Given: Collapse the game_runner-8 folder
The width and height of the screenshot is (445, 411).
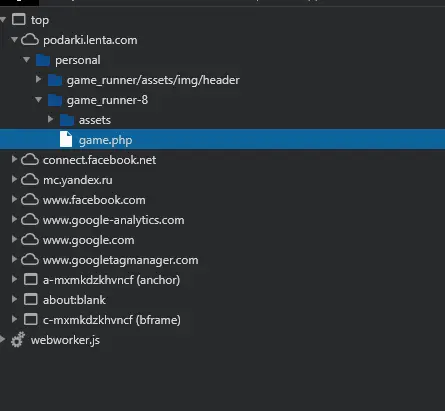Looking at the screenshot, I should click(x=39, y=99).
